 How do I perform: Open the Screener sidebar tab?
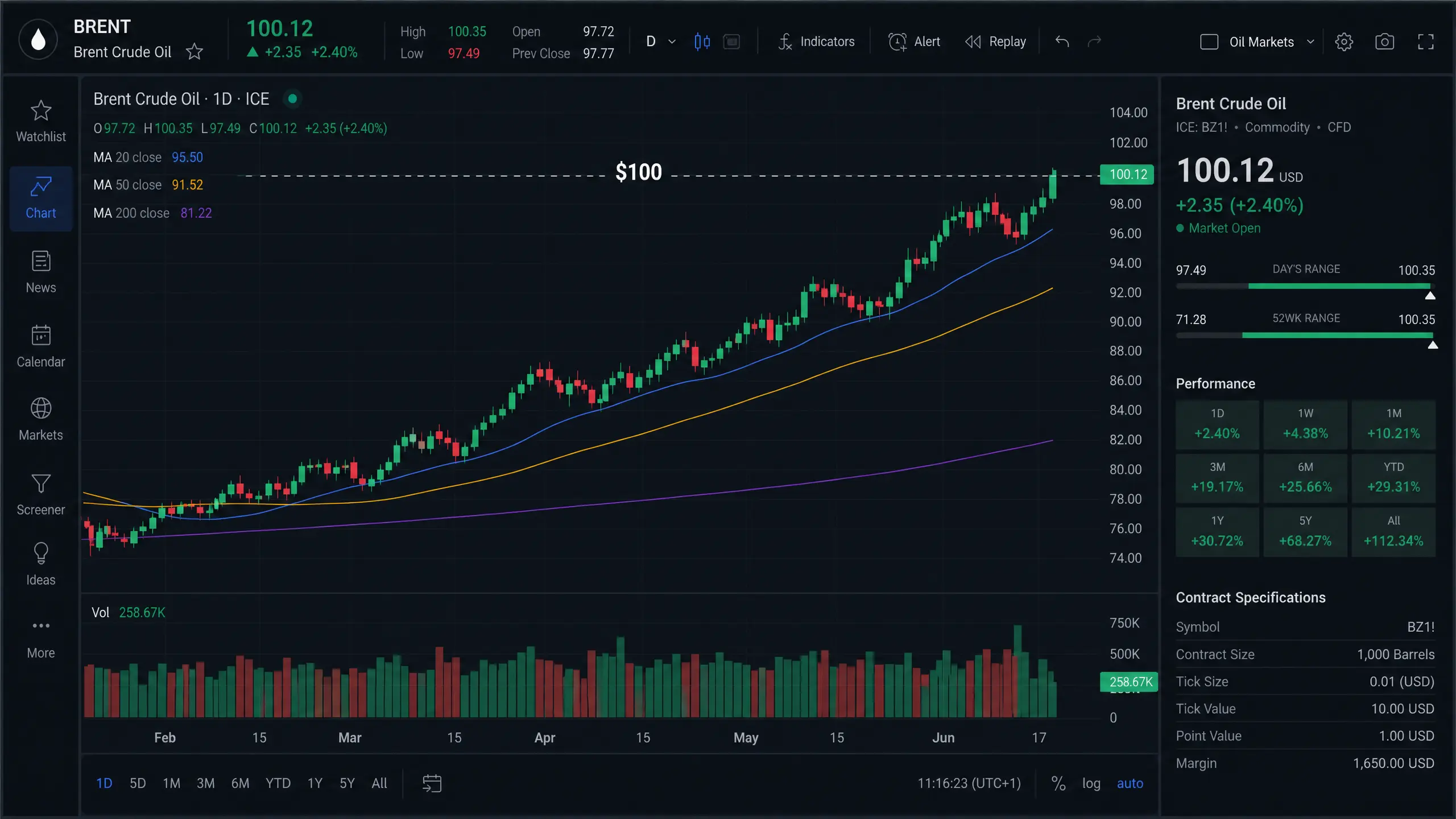(x=41, y=495)
